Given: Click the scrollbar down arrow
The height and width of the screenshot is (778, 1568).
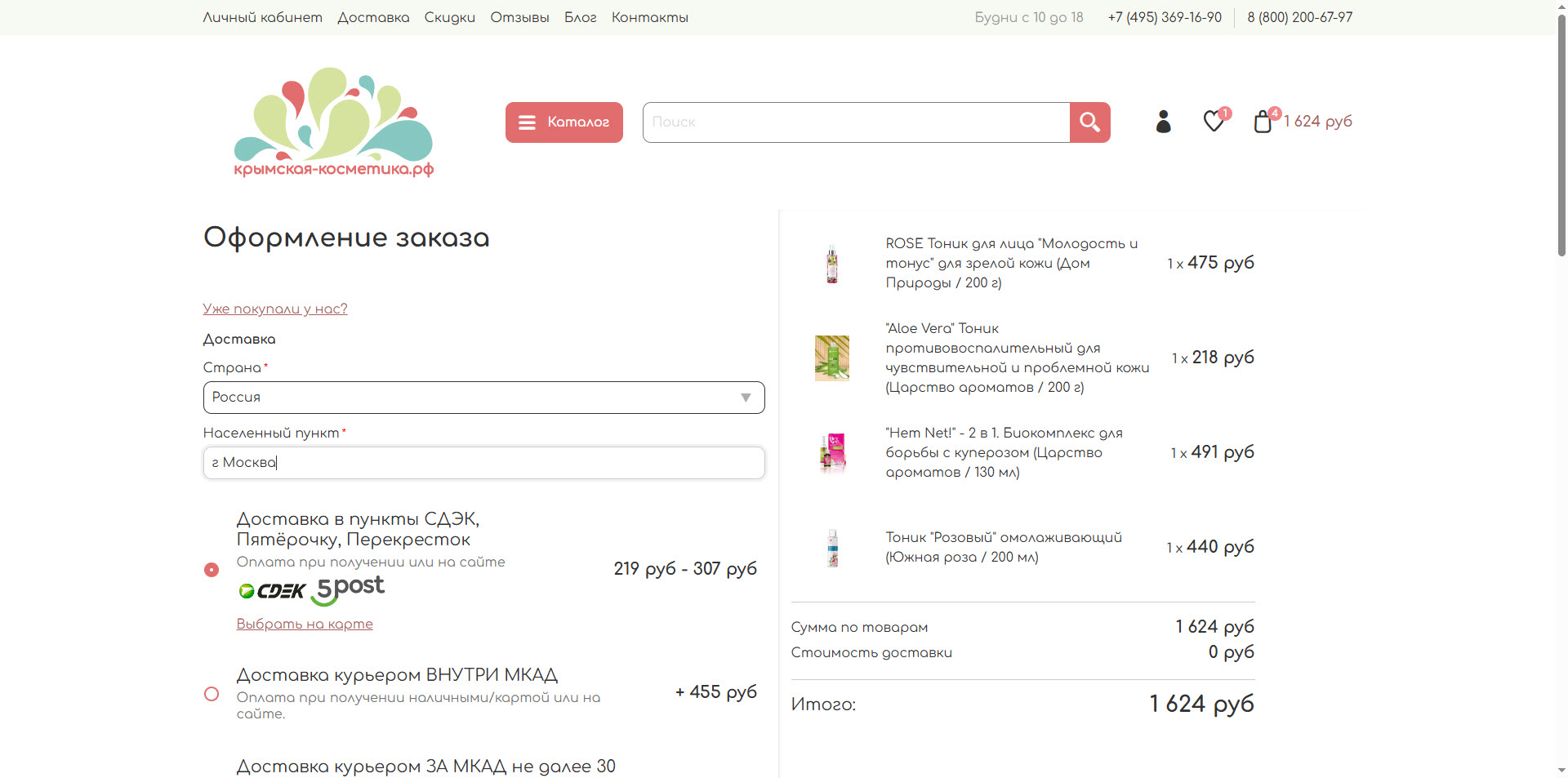Looking at the screenshot, I should click(1561, 770).
